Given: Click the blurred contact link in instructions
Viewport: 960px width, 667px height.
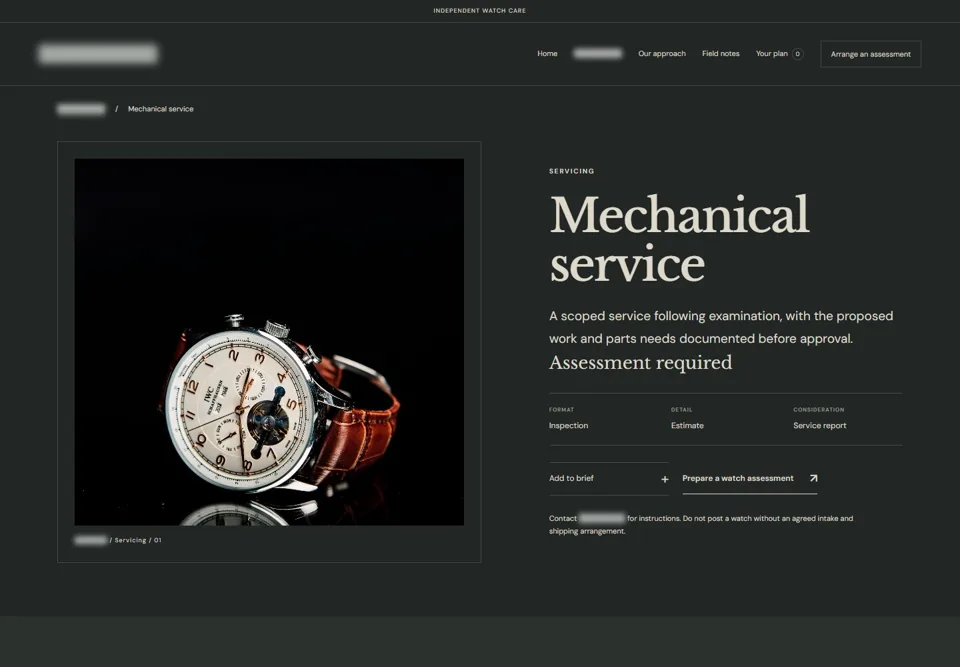Looking at the screenshot, I should (x=602, y=518).
